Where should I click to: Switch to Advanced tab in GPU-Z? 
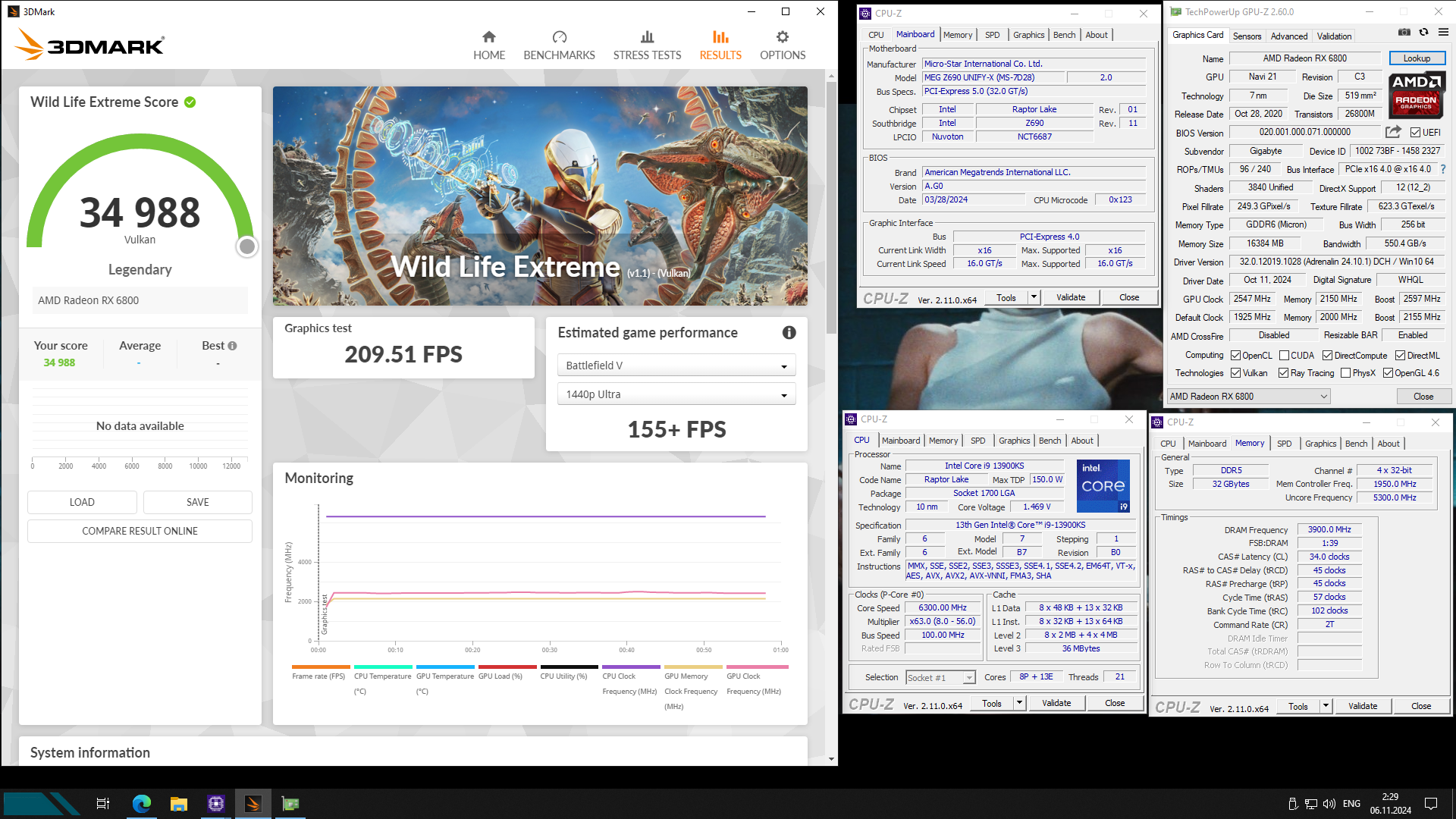click(x=1289, y=36)
